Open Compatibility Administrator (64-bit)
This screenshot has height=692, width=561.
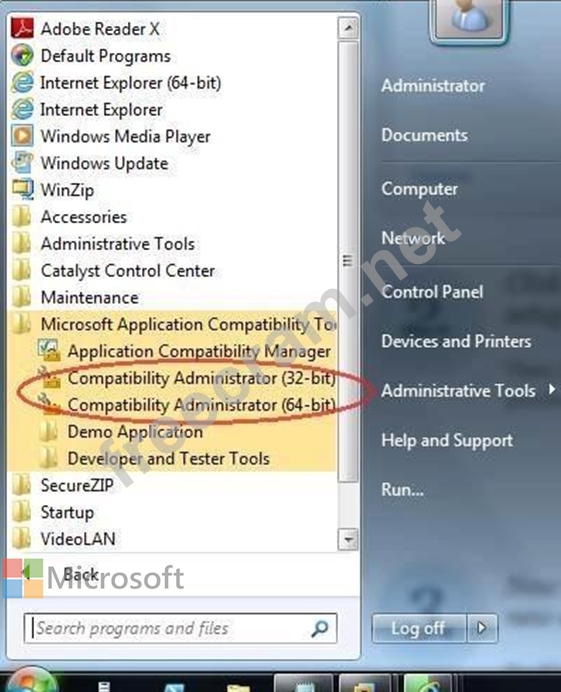(187, 405)
